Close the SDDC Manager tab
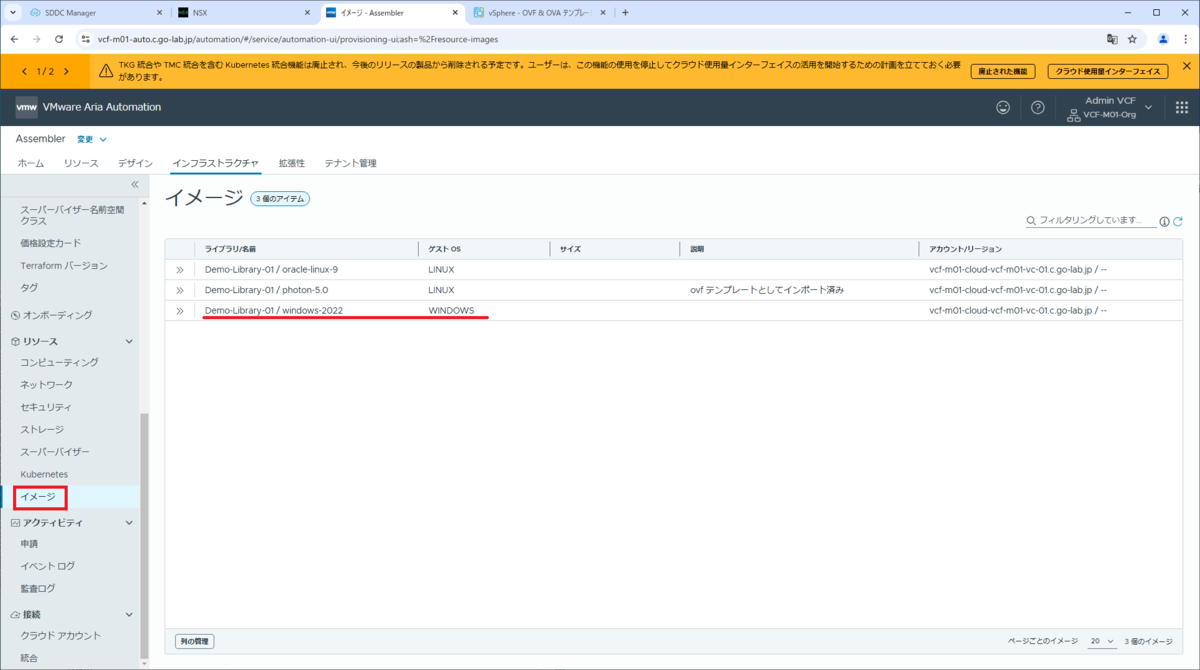Screen dimensions: 1200x670 pos(159,13)
